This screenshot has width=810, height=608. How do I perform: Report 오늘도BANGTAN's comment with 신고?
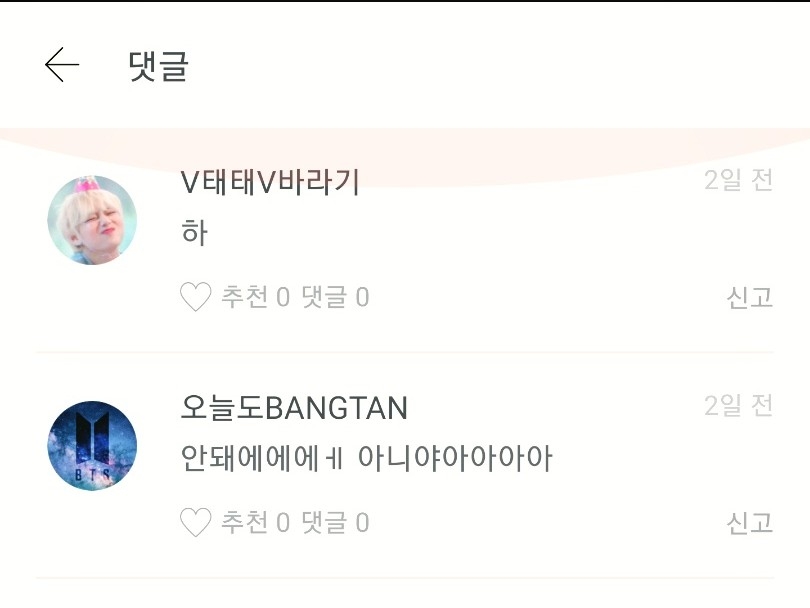(749, 522)
